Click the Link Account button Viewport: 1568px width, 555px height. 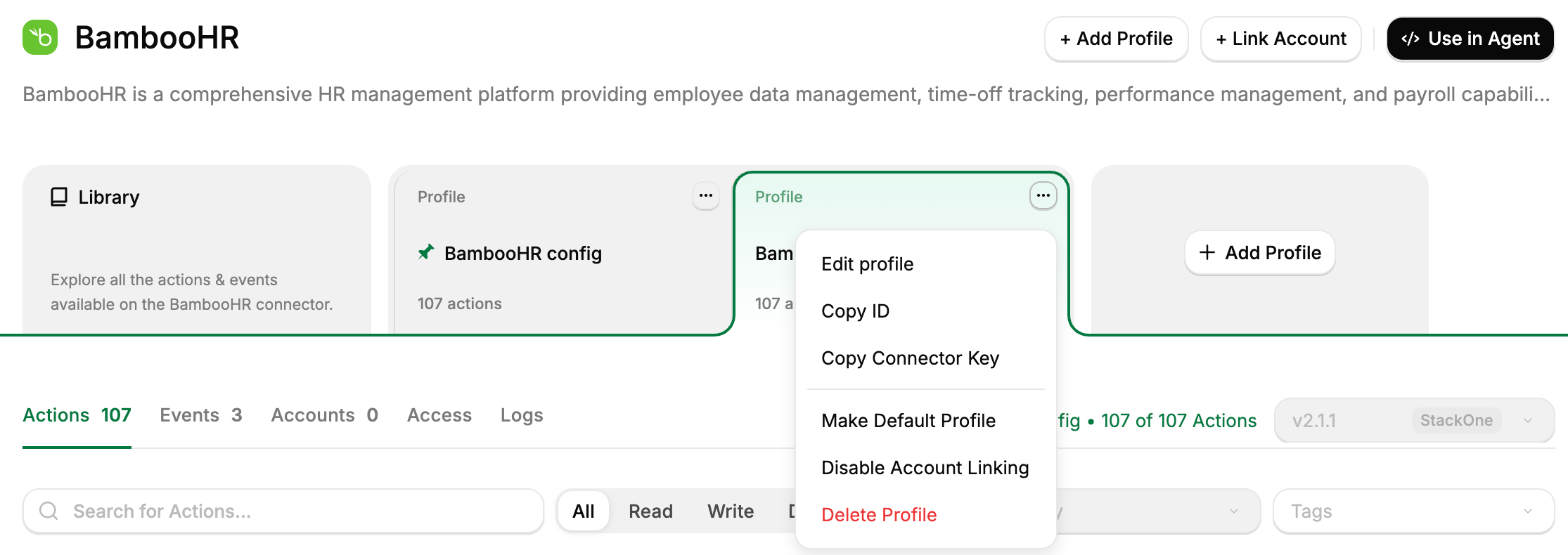1281,39
